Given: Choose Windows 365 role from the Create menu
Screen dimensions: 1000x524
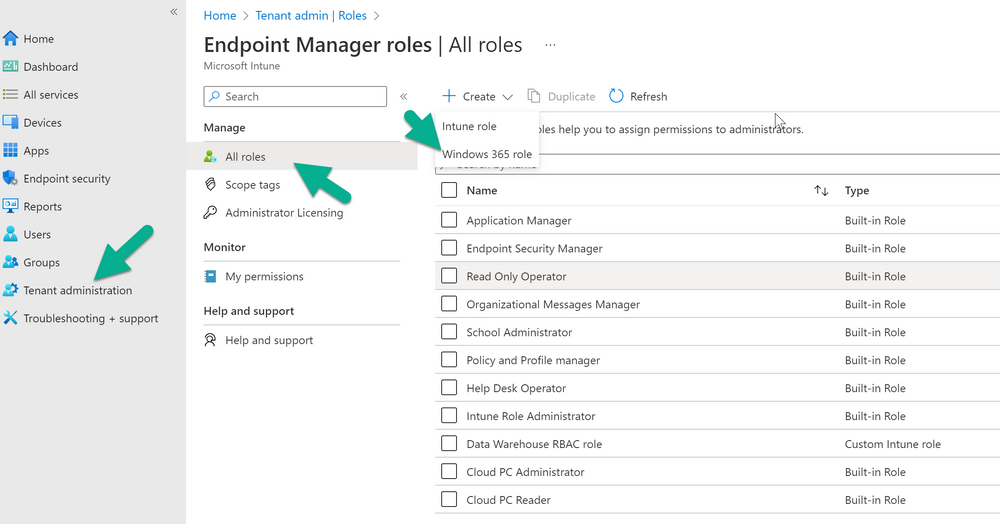Looking at the screenshot, I should [x=487, y=154].
